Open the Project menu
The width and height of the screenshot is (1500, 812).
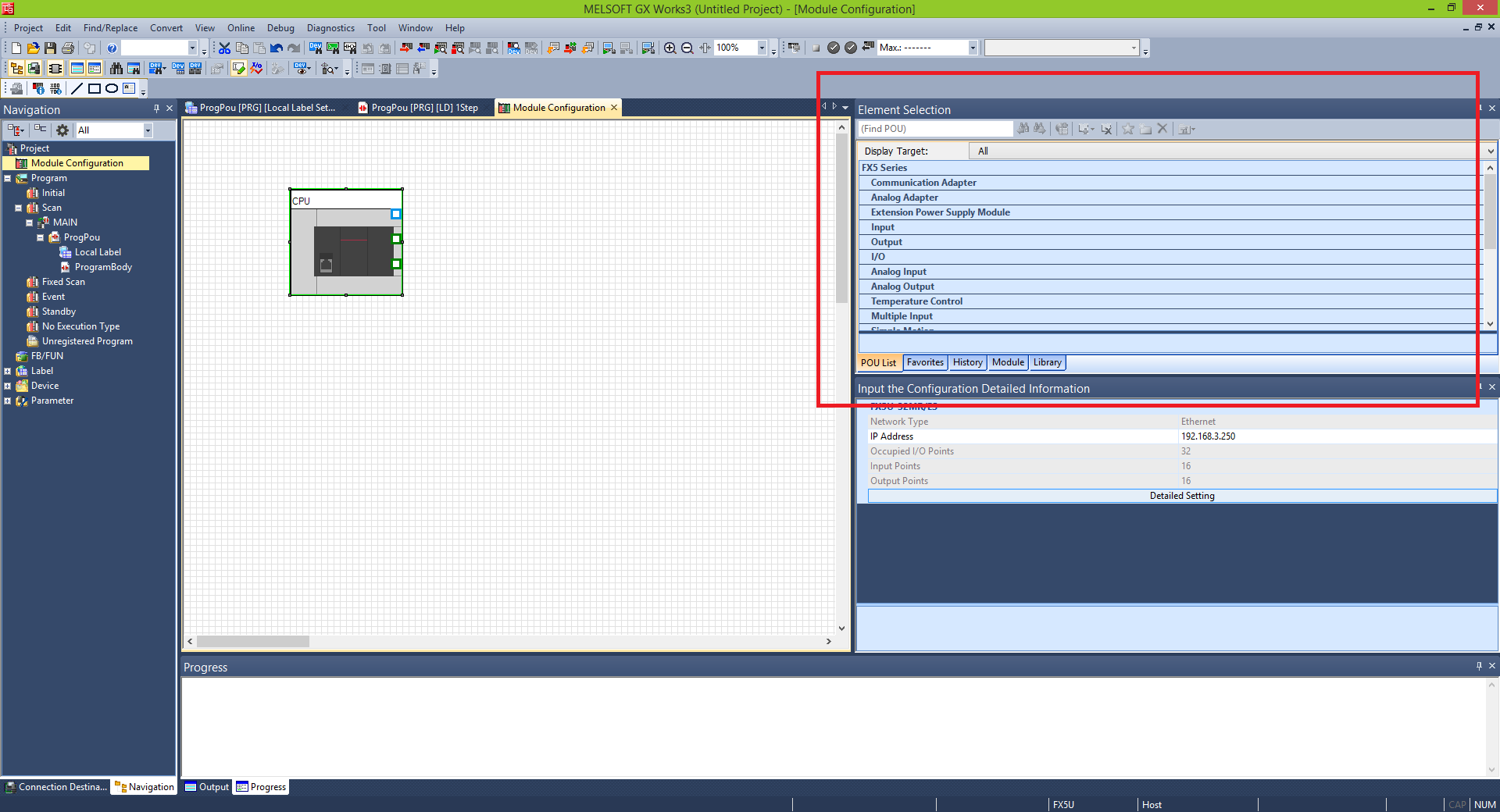(28, 28)
